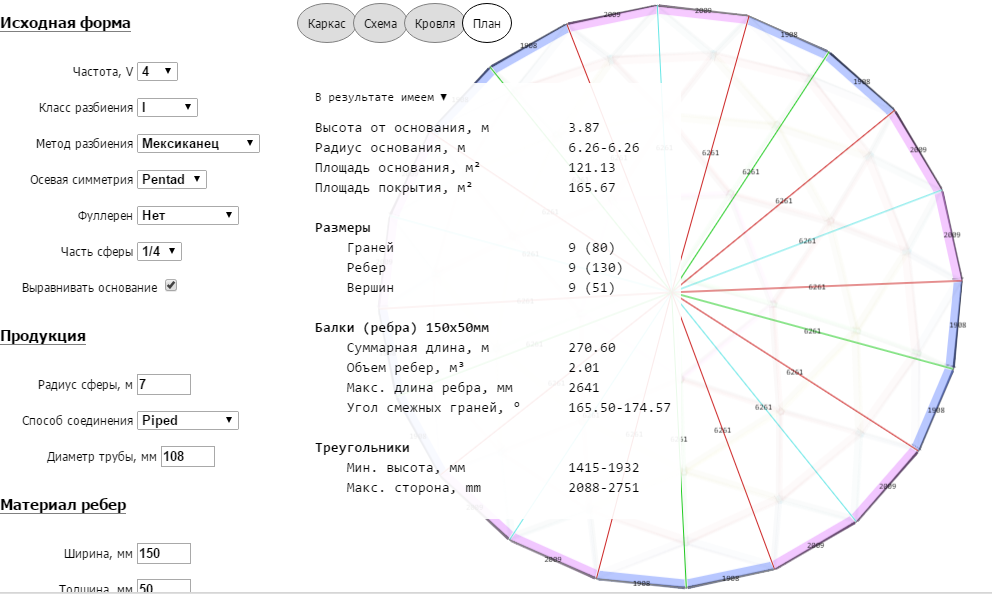Image resolution: width=992 pixels, height=594 pixels.
Task: Click the Вершин count 9 (51)
Action: 592,288
